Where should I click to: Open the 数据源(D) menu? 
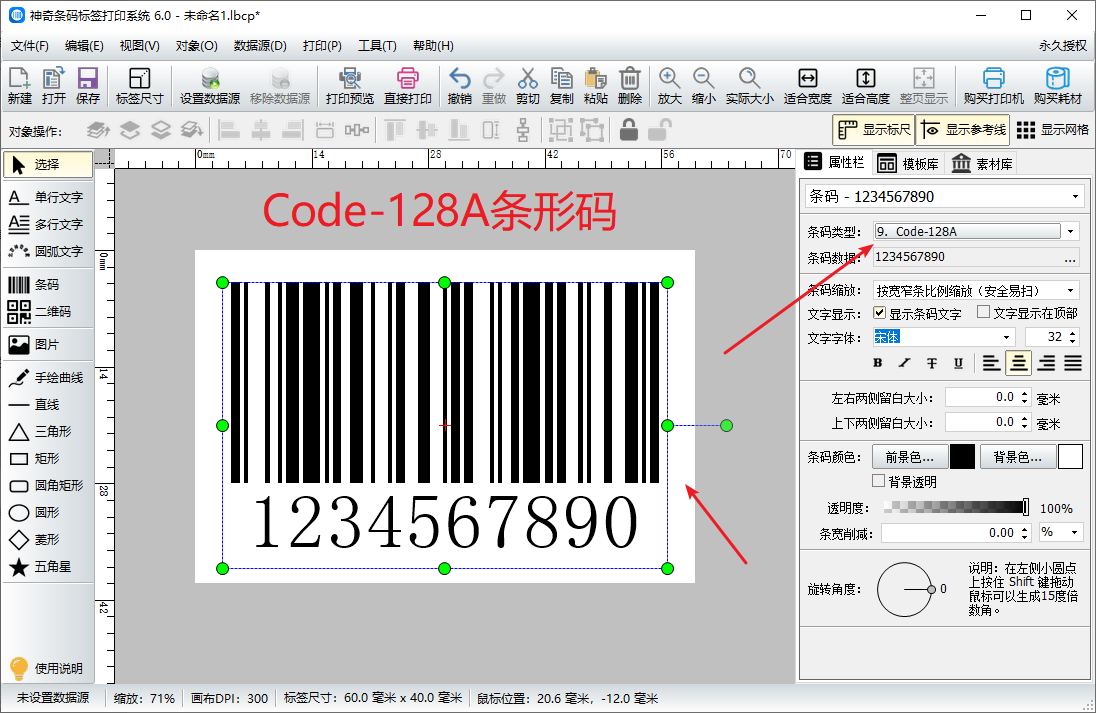260,46
